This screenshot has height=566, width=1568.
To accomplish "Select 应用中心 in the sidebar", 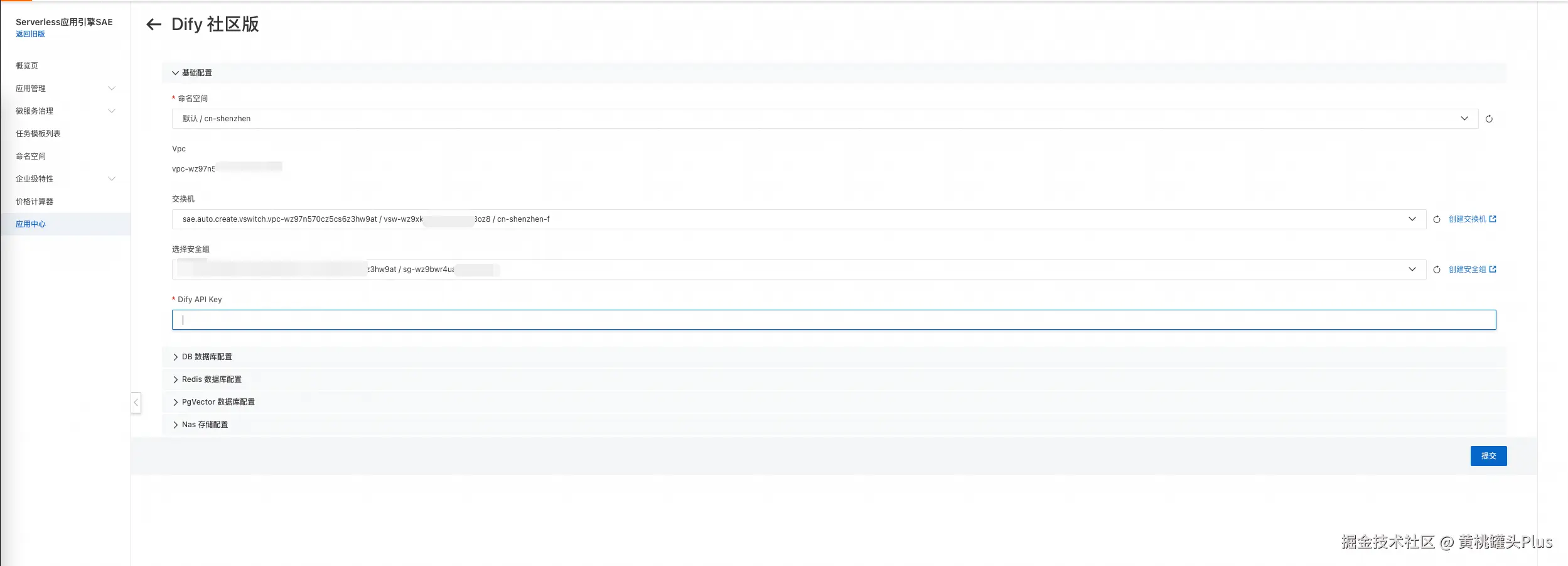I will (x=65, y=224).
